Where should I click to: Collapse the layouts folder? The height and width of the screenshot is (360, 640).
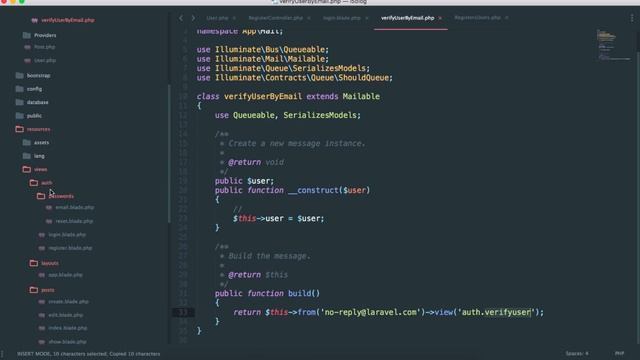pos(34,263)
